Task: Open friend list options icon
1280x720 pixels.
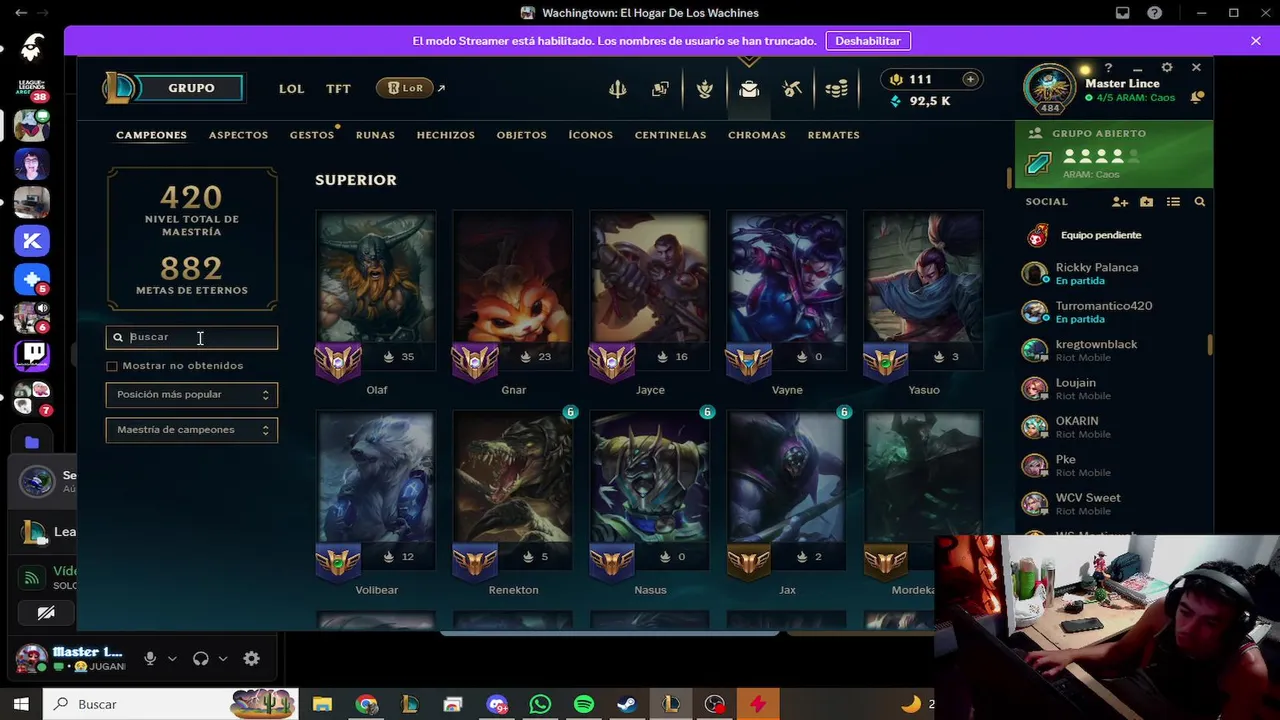Action: [x=1174, y=202]
